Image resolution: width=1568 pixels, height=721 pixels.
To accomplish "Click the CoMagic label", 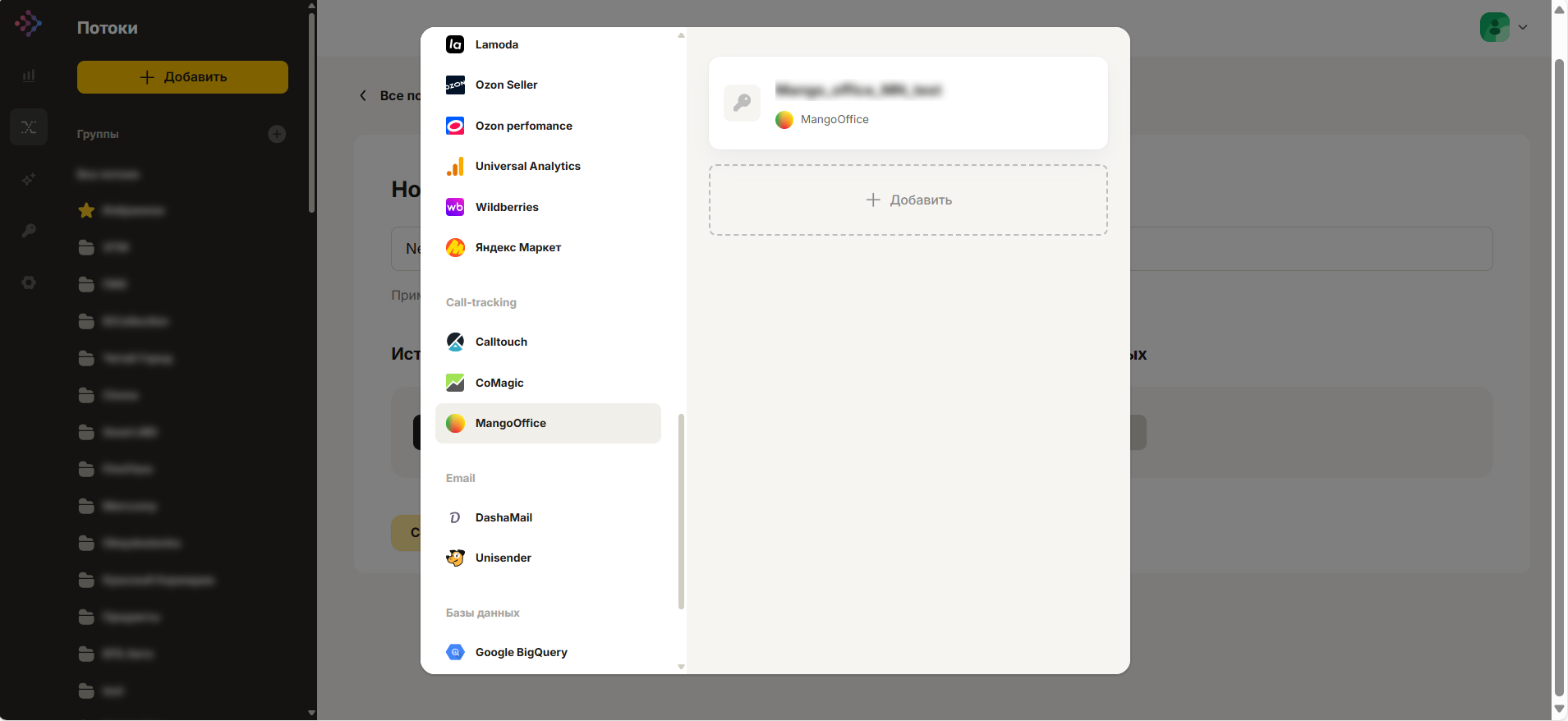I will click(499, 383).
